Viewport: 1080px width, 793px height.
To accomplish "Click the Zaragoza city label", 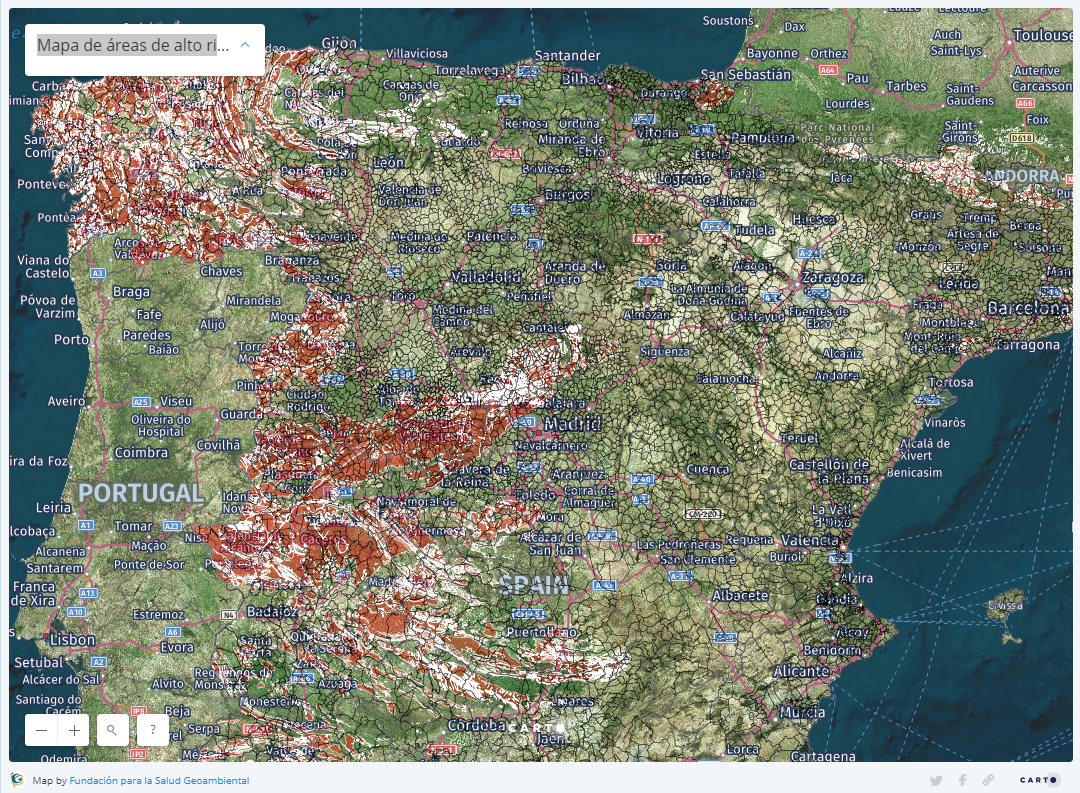I will 831,277.
